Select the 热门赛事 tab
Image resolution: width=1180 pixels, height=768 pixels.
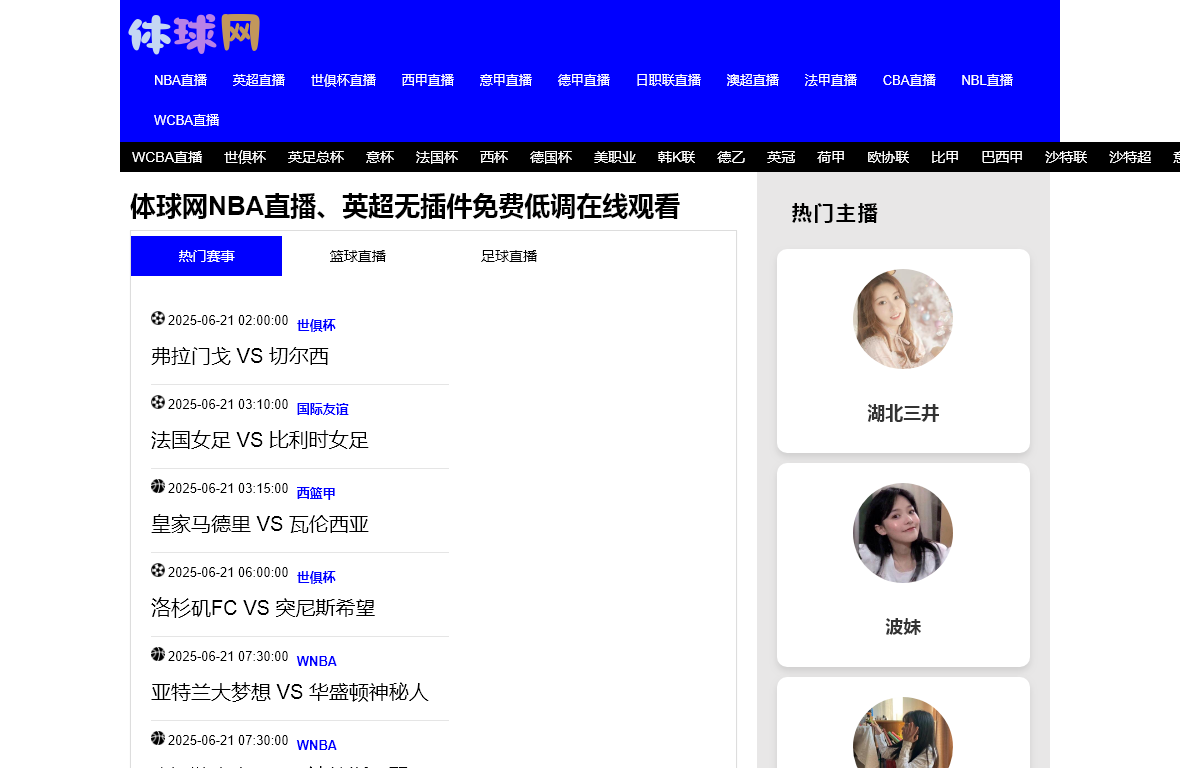pos(206,256)
